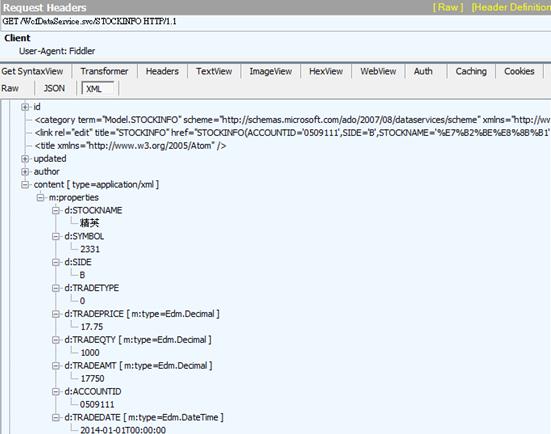
Task: Select the category term element row
Action: click(x=292, y=120)
